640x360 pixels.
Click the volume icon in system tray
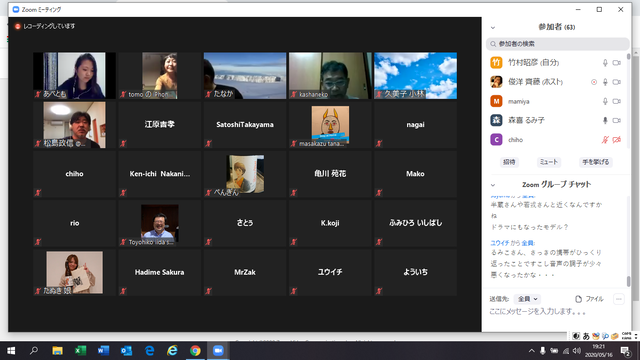(577, 351)
